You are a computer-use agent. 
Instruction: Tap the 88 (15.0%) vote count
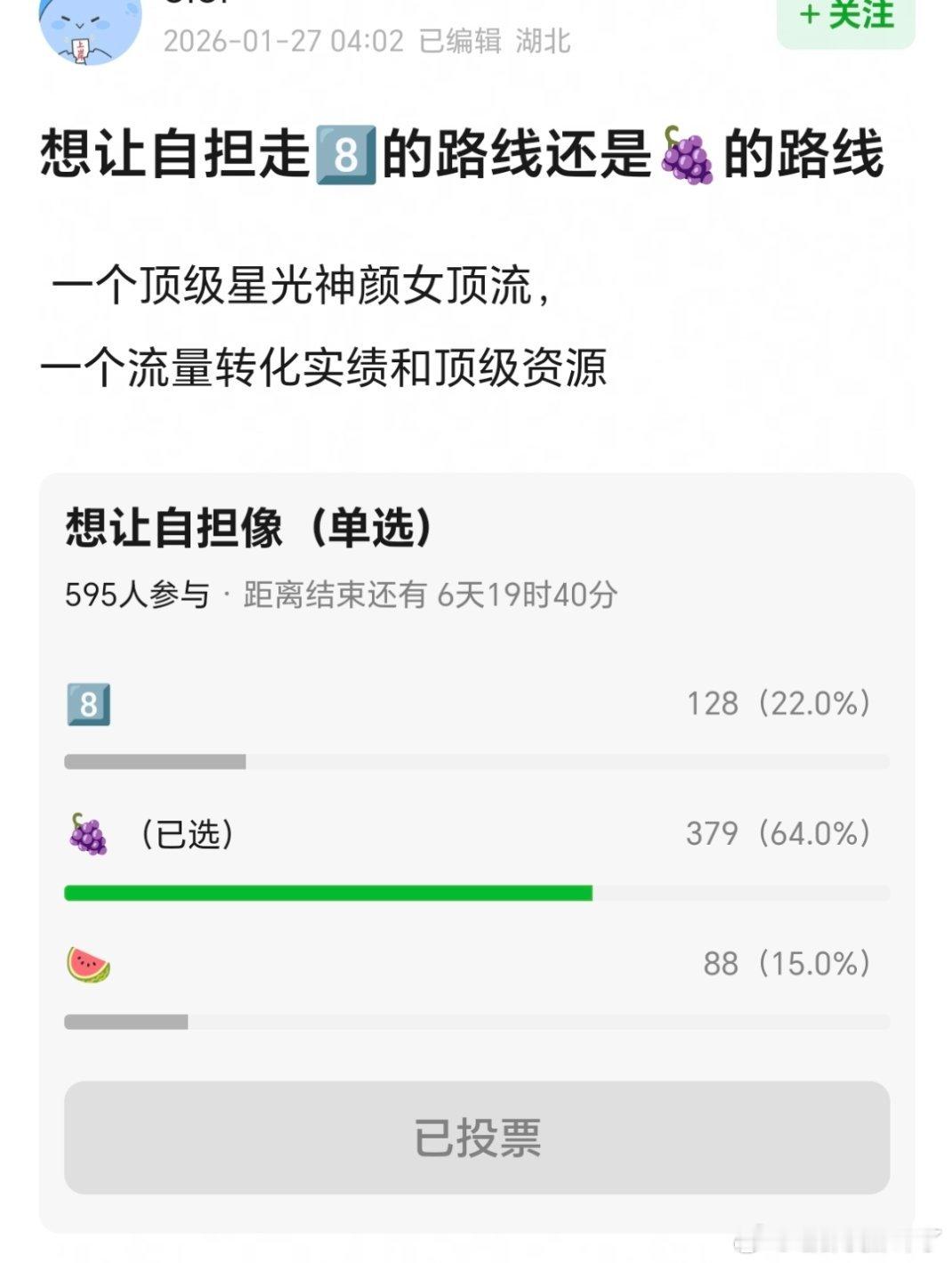point(786,964)
